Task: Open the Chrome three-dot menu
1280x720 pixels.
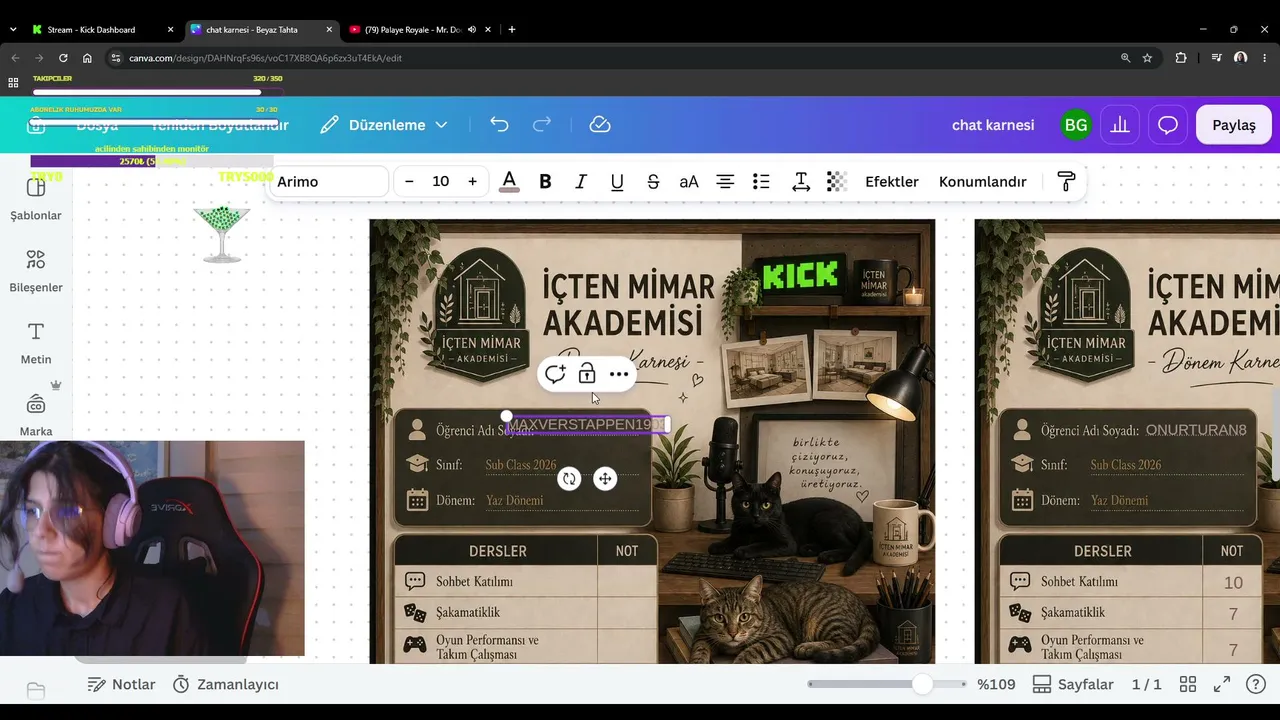Action: 1265,58
